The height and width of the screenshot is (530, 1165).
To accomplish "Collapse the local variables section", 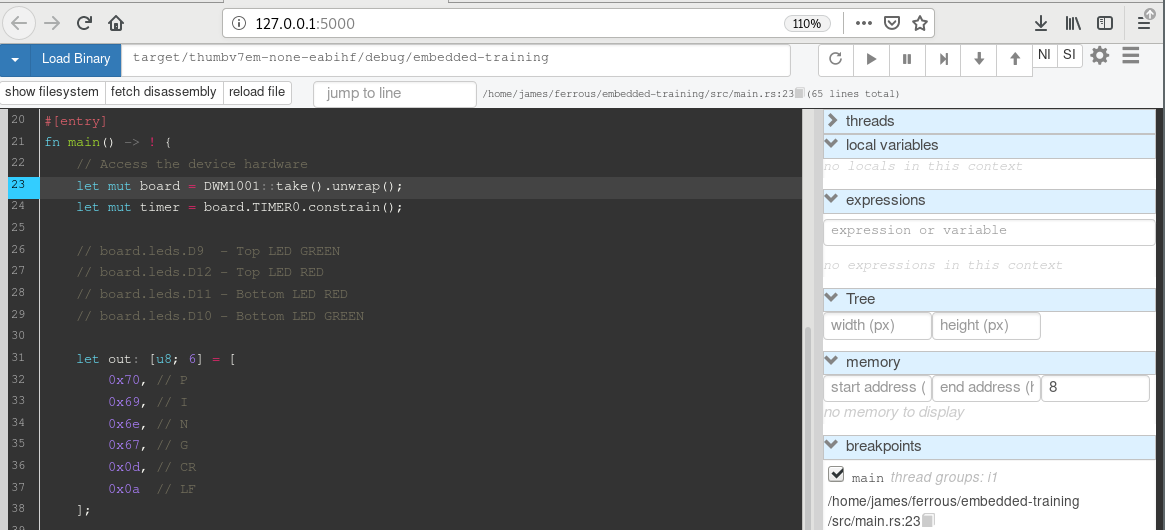I will pyautogui.click(x=832, y=145).
